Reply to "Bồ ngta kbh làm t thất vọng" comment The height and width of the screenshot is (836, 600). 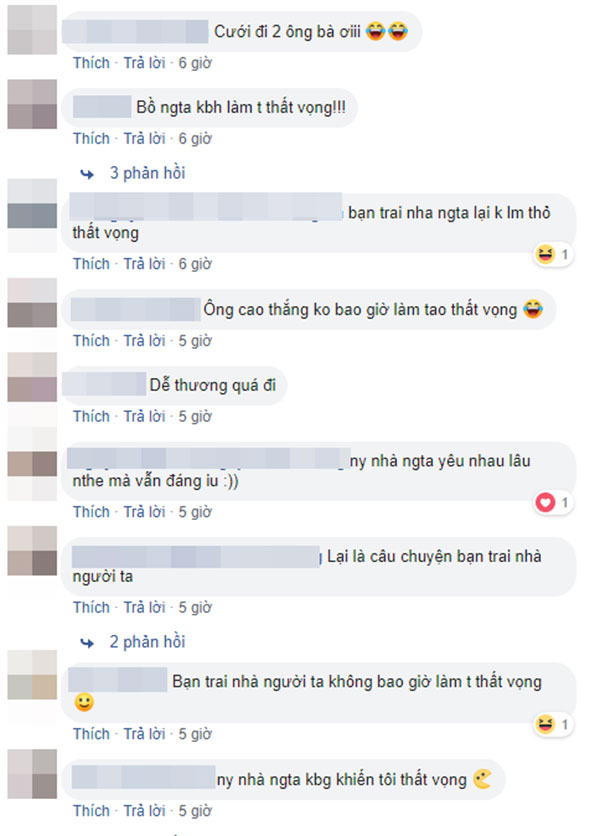point(145,139)
